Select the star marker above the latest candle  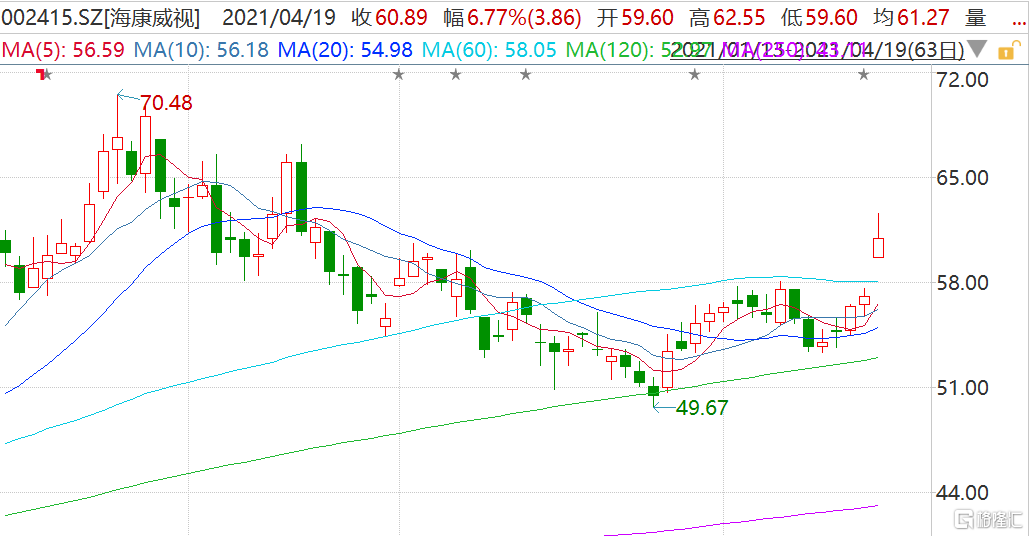tap(864, 75)
